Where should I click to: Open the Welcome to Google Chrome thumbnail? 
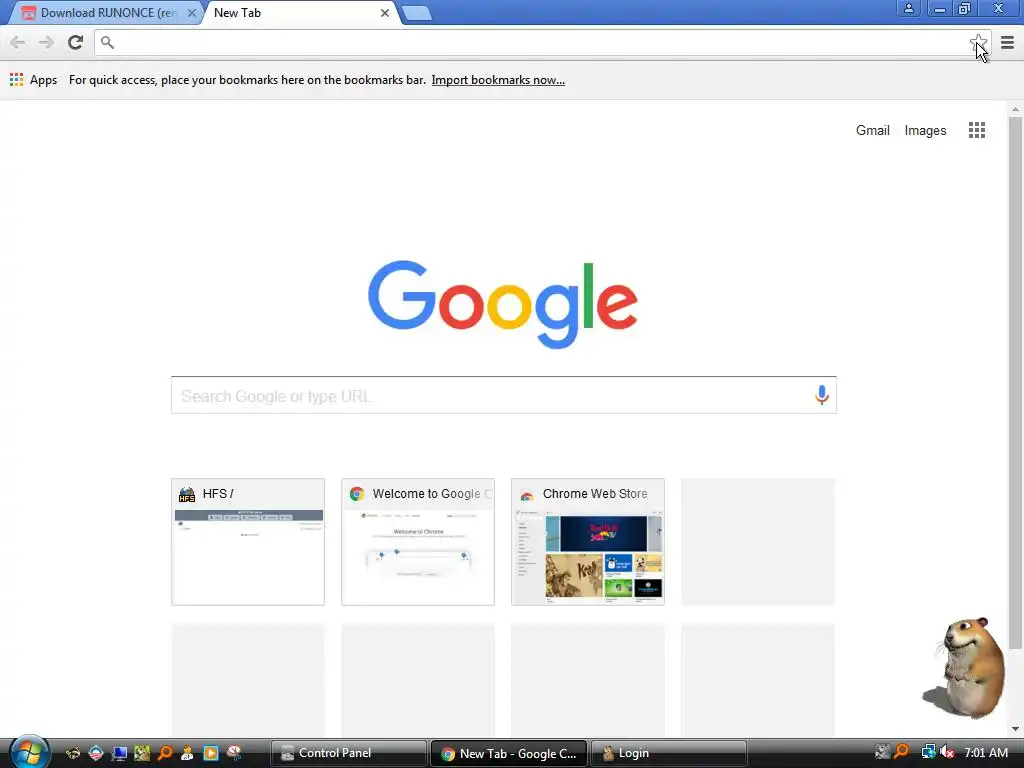(418, 541)
